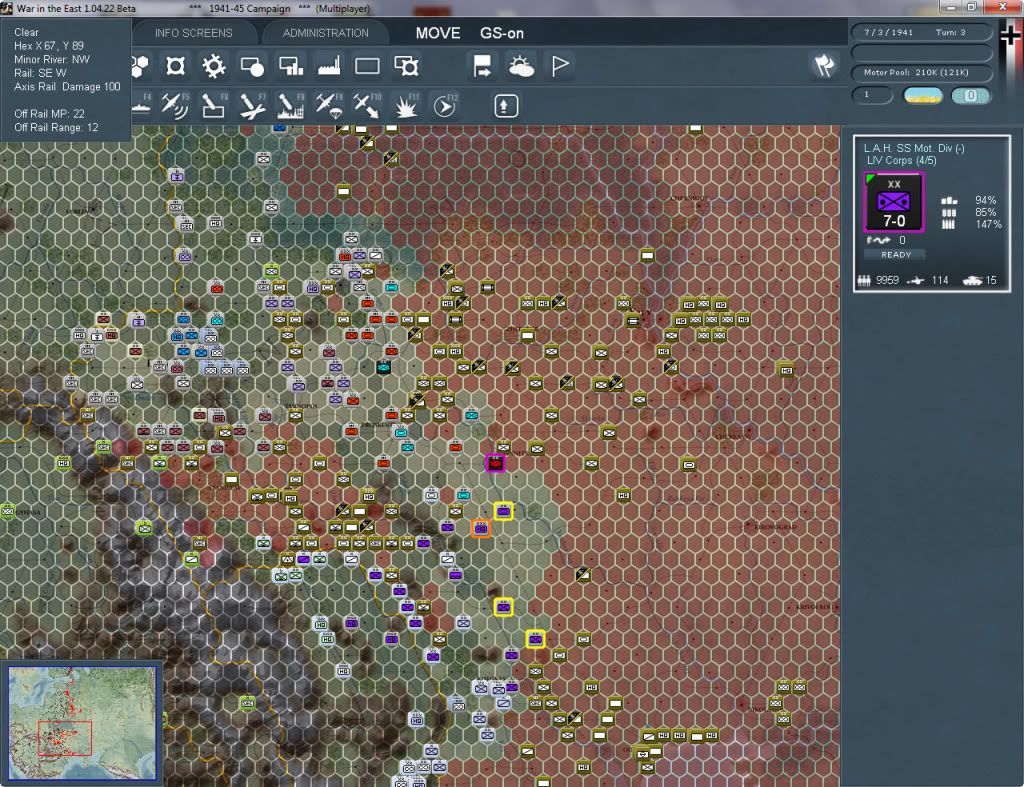
Task: Click the Minor River: NW text
Action: coord(52,59)
